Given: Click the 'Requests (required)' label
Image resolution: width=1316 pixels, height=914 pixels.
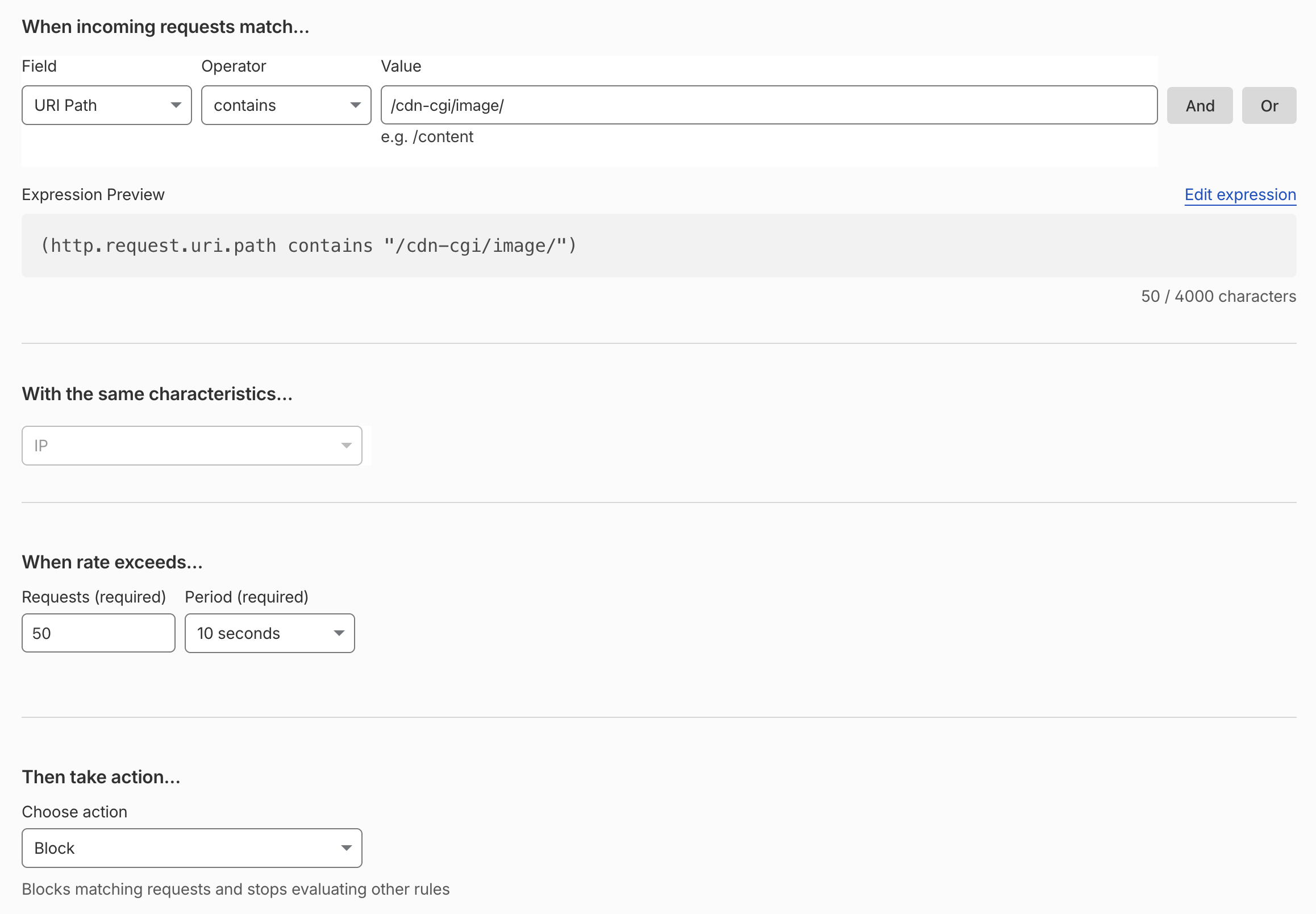Looking at the screenshot, I should pyautogui.click(x=94, y=597).
